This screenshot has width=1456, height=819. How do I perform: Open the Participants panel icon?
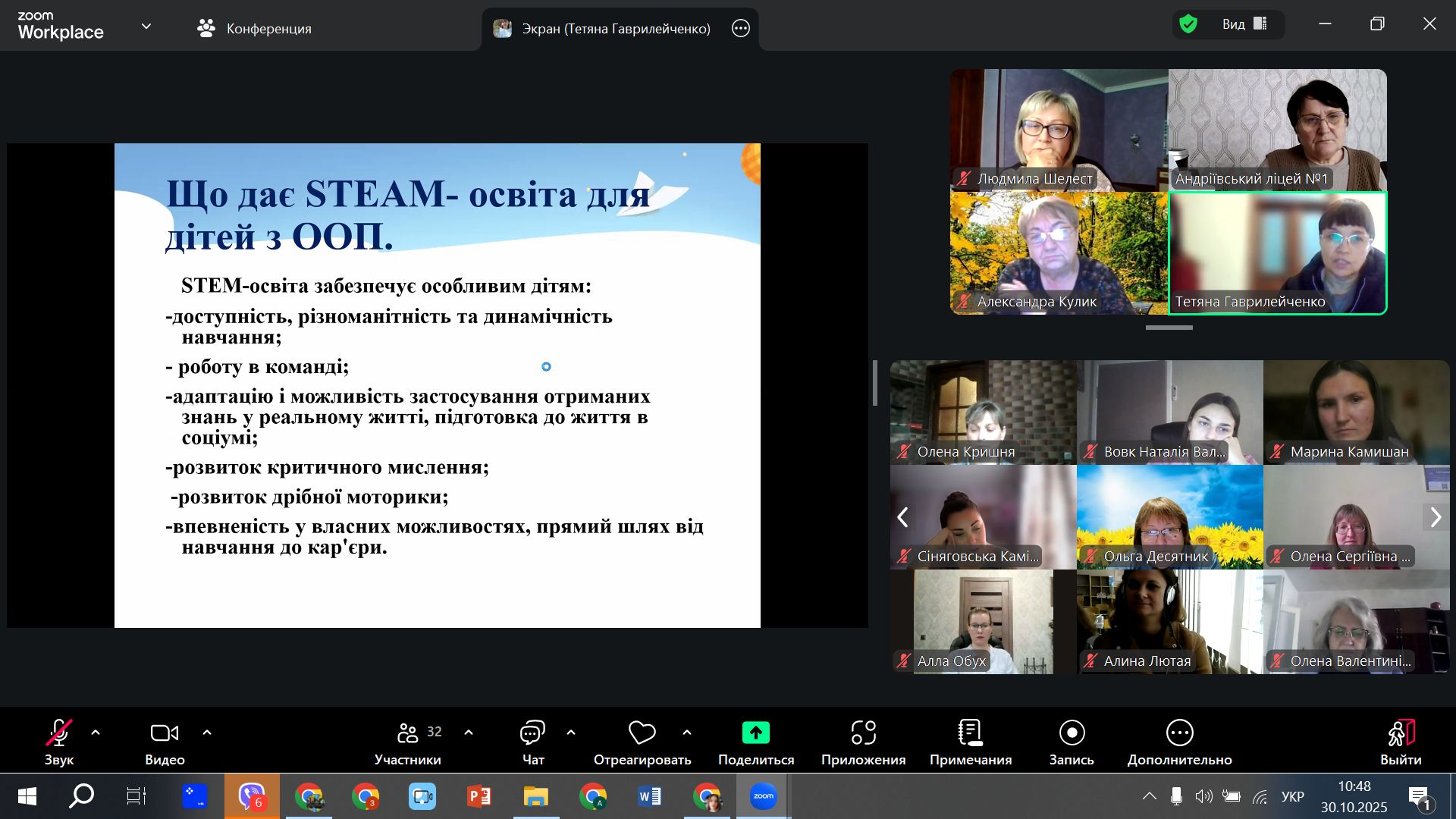(x=408, y=733)
